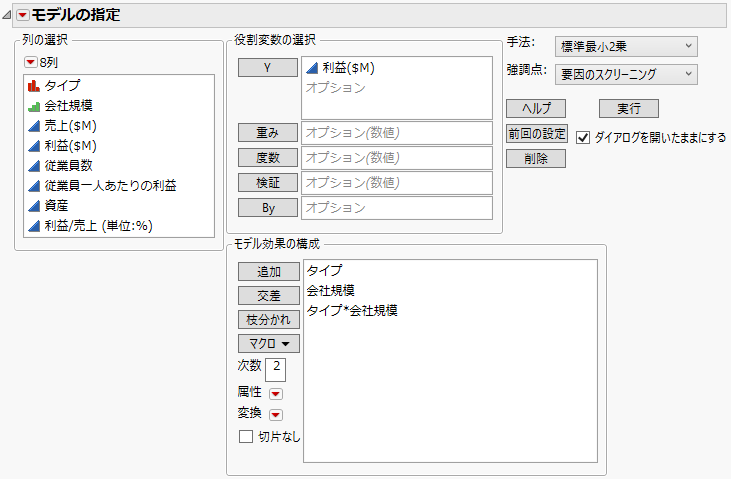The width and height of the screenshot is (731, 479).
Task: Collapse the モデルの指定 outline with gray triangle
Action: (x=7, y=15)
